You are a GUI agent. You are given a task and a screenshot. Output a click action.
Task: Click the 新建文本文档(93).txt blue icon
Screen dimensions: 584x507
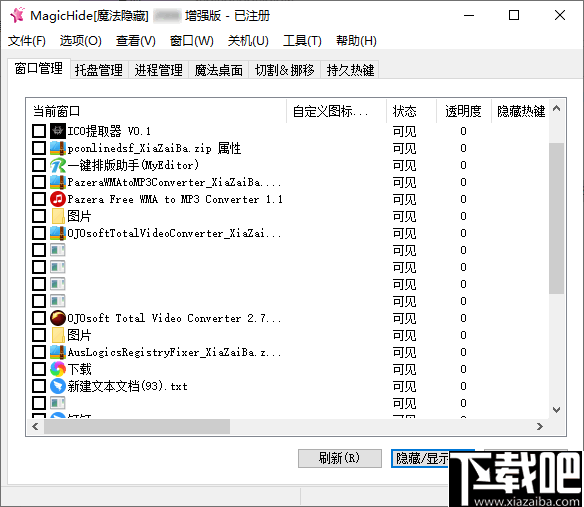pyautogui.click(x=58, y=386)
